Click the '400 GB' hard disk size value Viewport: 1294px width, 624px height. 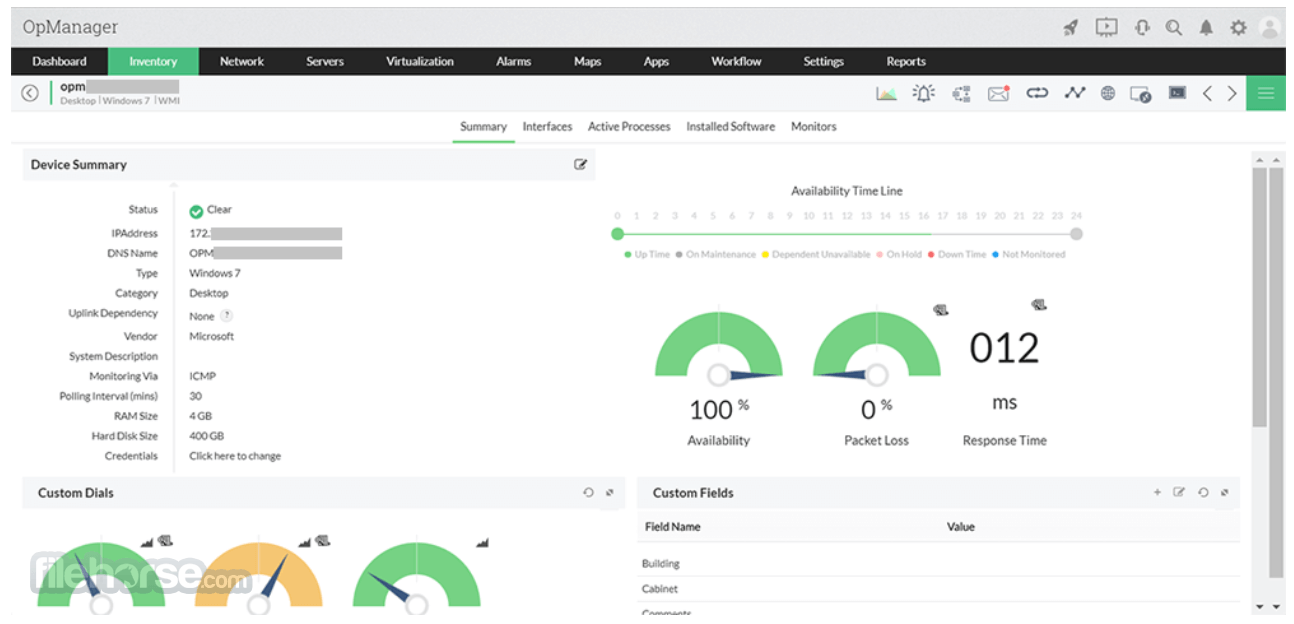click(207, 436)
